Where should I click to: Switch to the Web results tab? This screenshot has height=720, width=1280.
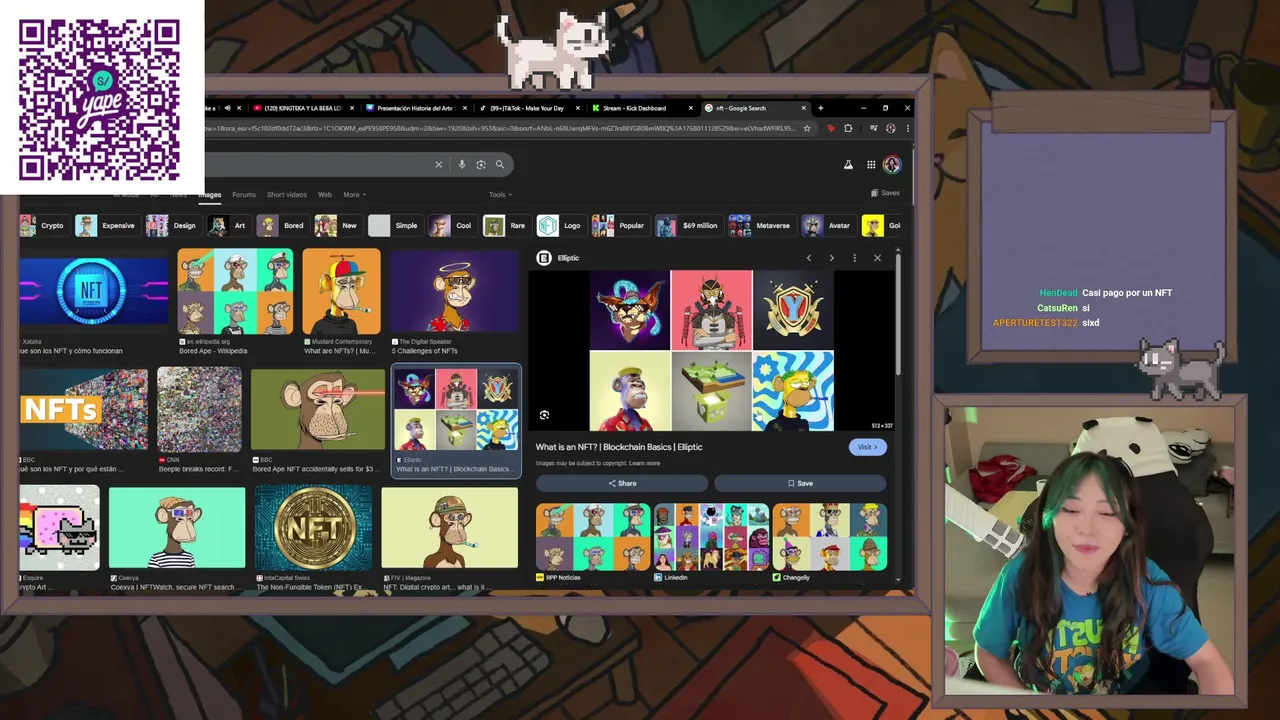(325, 195)
